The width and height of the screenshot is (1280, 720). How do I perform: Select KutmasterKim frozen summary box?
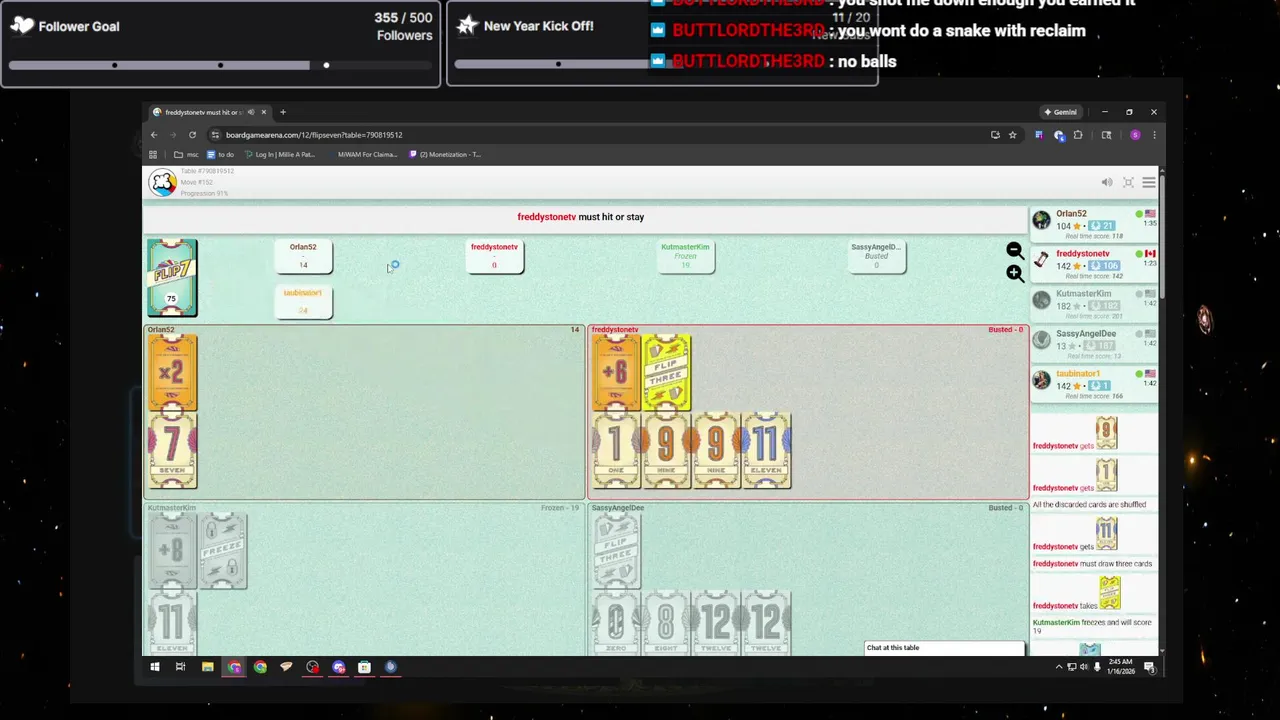[685, 256]
